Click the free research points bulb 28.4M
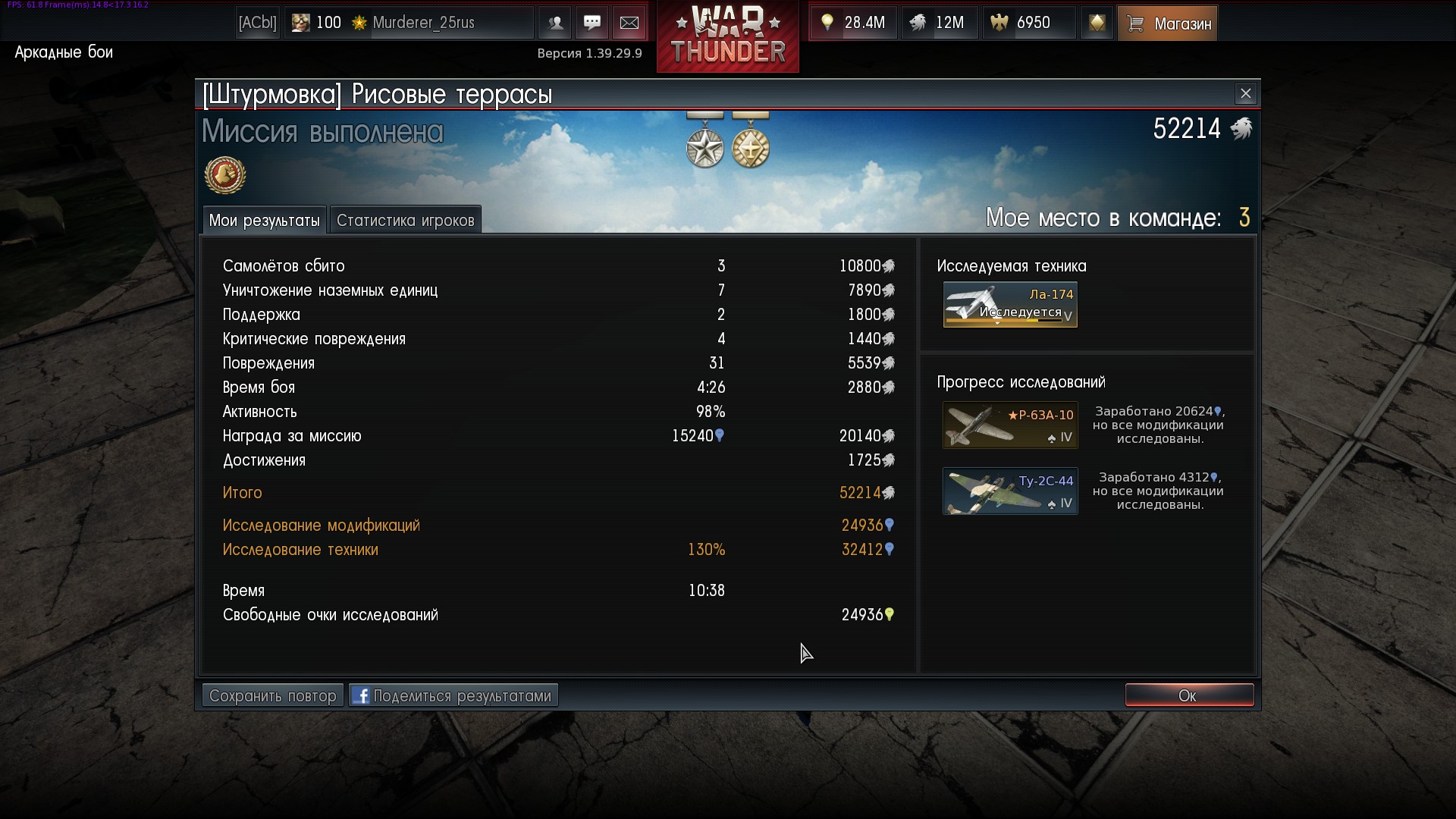Viewport: 1456px width, 819px height. 854,23
